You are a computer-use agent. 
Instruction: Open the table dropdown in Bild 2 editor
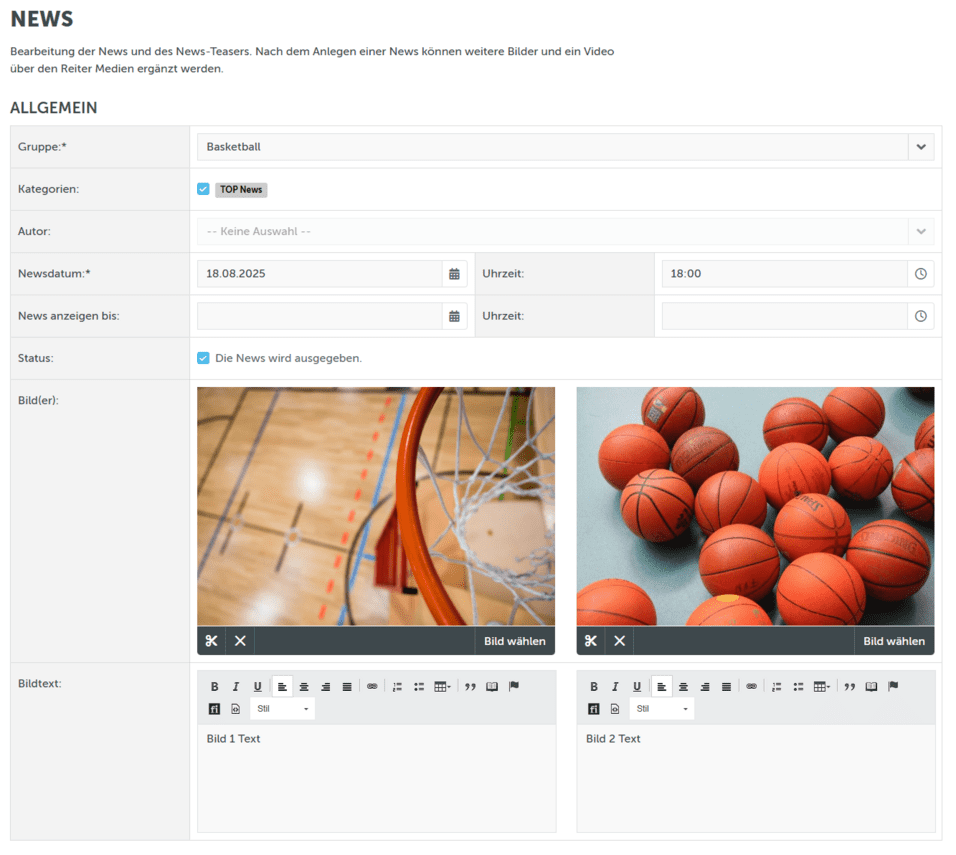click(822, 687)
